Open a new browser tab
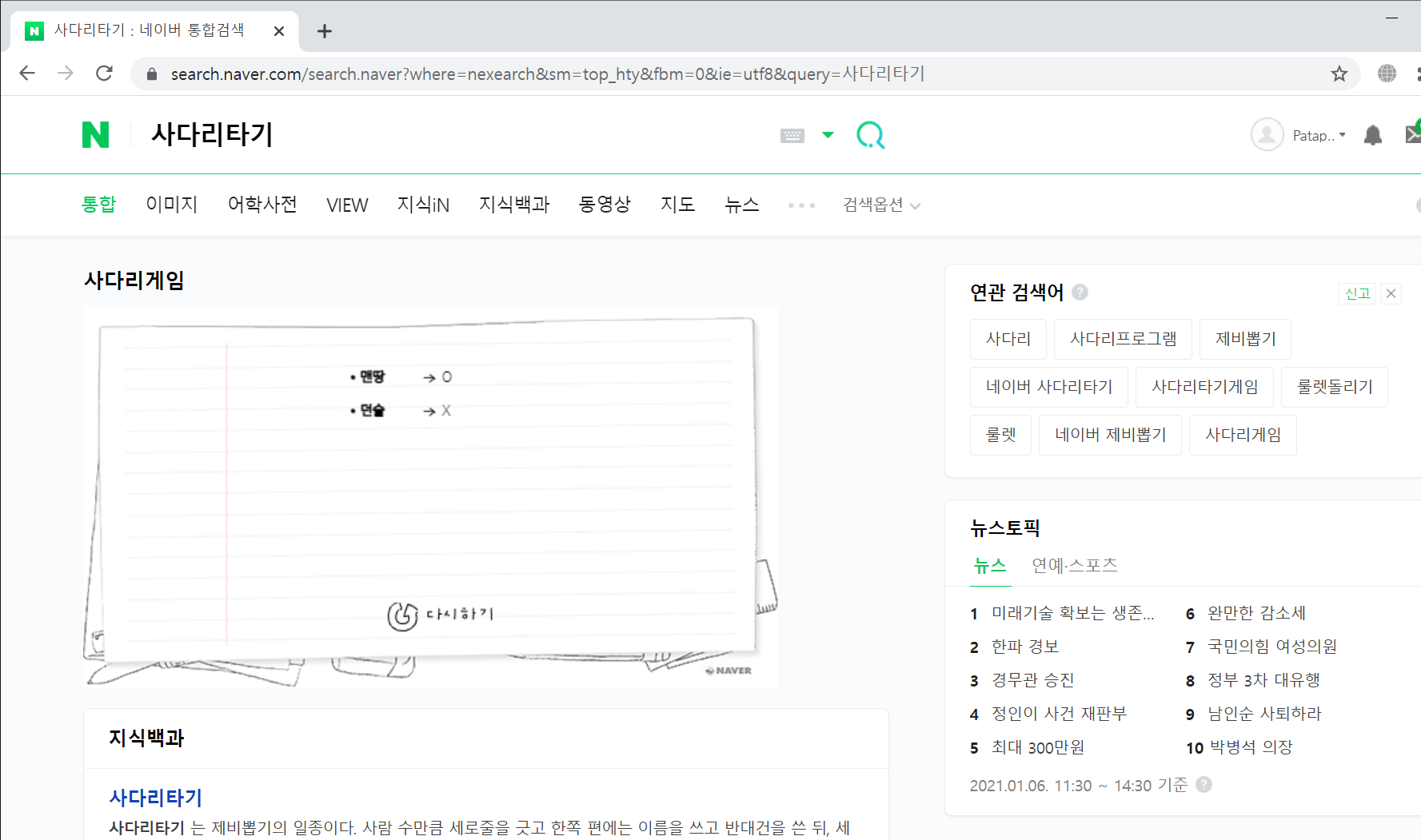1421x840 pixels. pyautogui.click(x=324, y=31)
